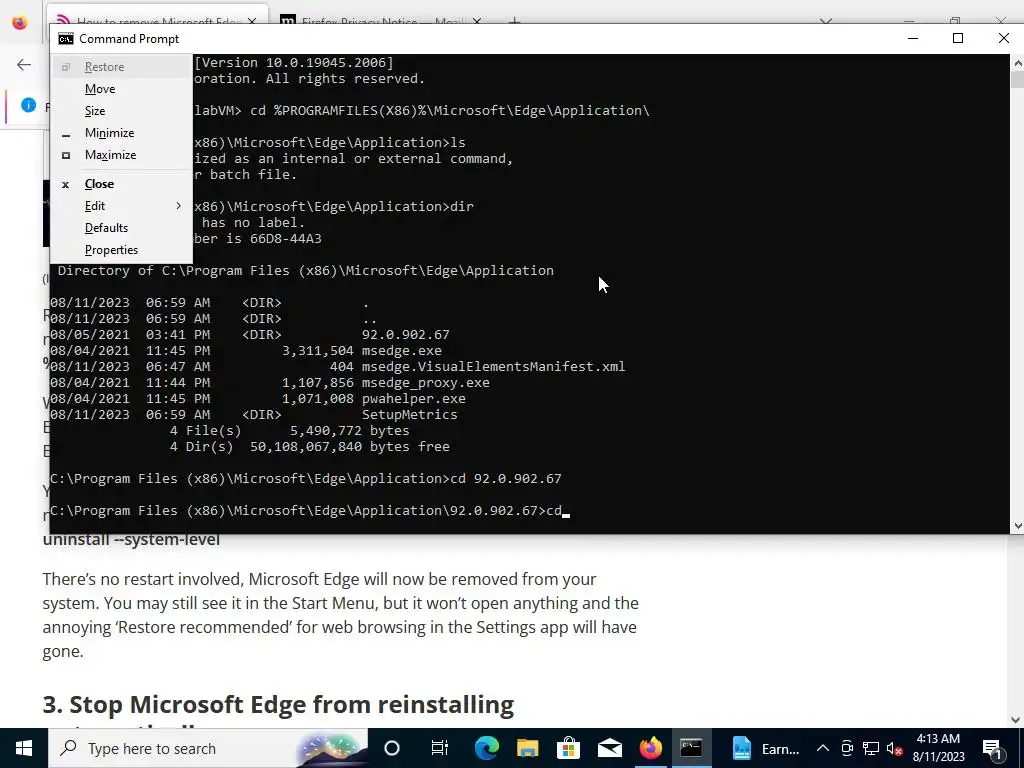Open the network tray icon

click(x=871, y=748)
